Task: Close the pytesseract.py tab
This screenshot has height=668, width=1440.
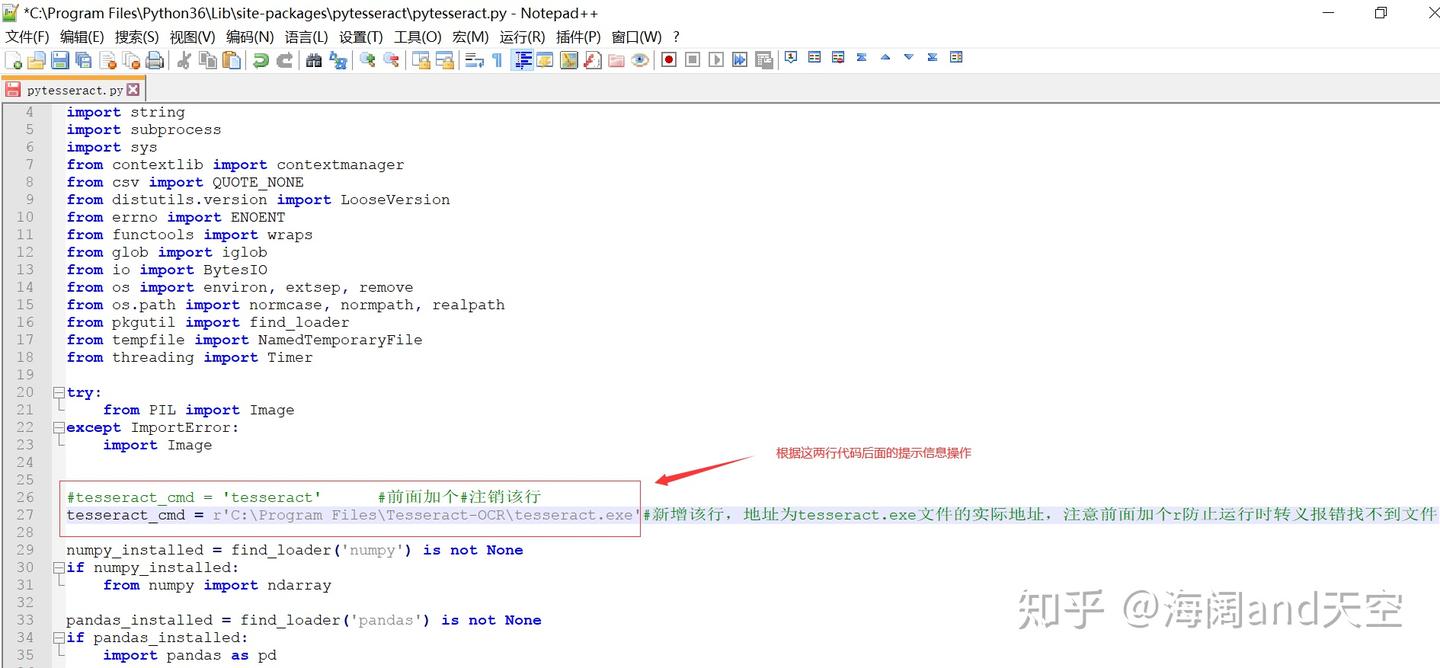Action: point(134,89)
